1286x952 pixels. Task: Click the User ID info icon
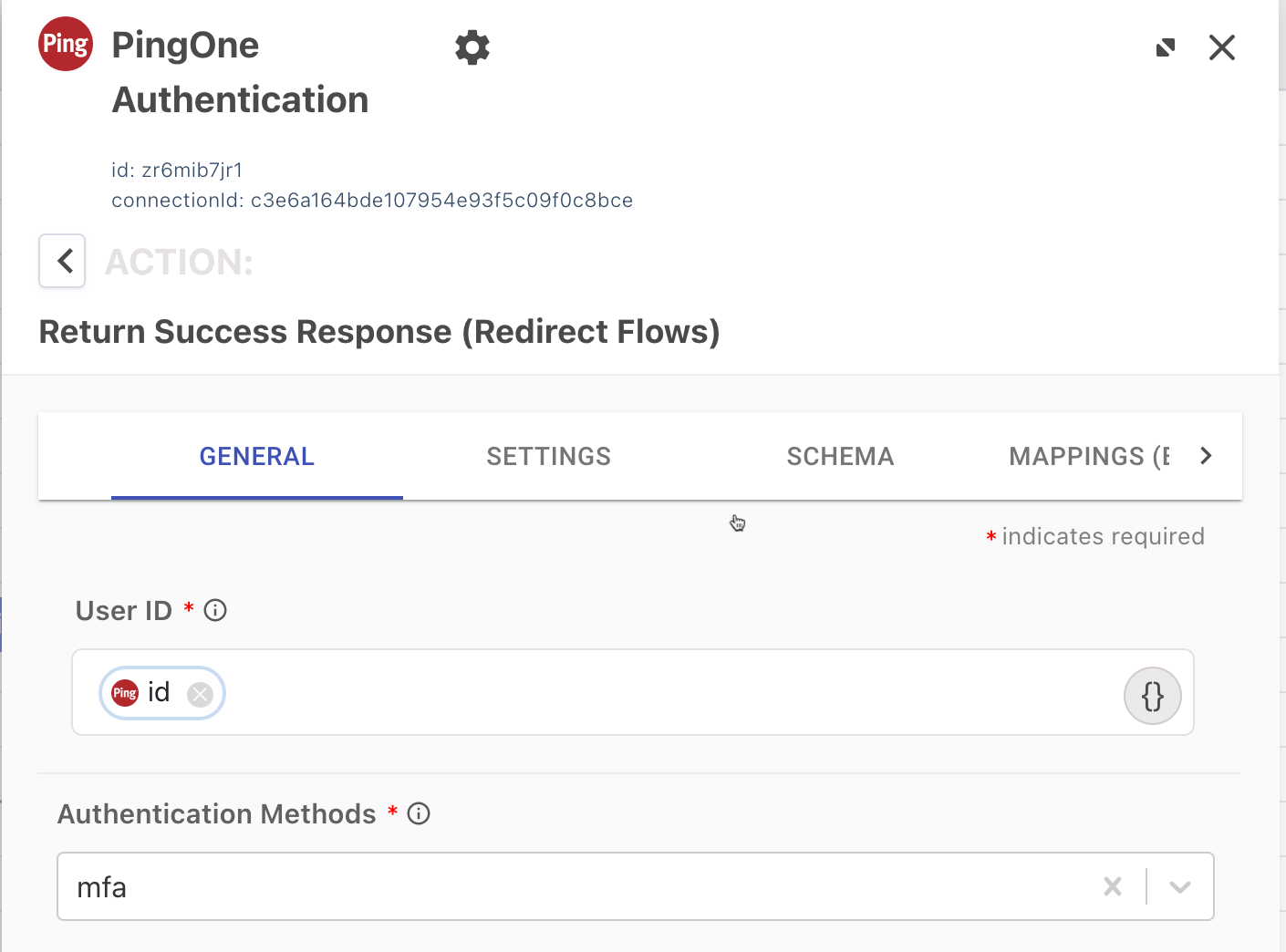[x=215, y=610]
